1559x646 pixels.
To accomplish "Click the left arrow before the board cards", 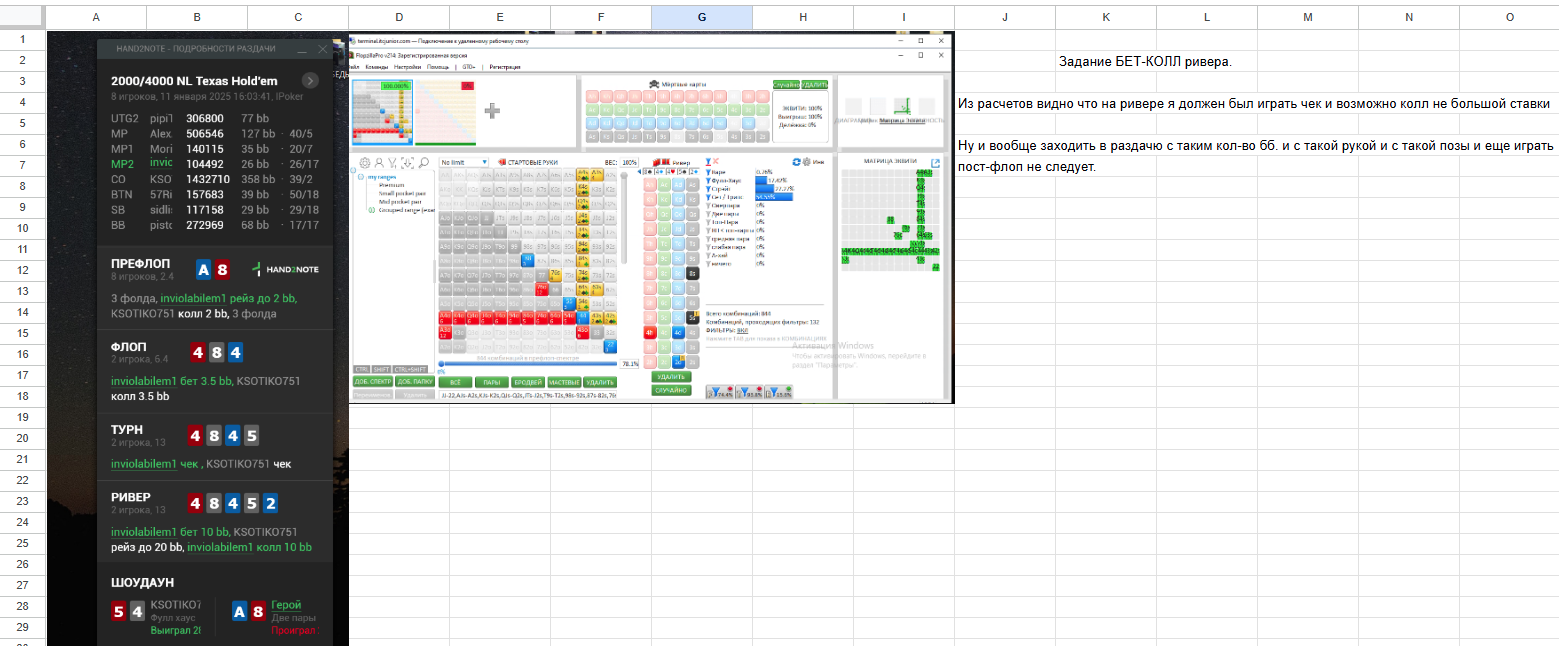I will 639,171.
